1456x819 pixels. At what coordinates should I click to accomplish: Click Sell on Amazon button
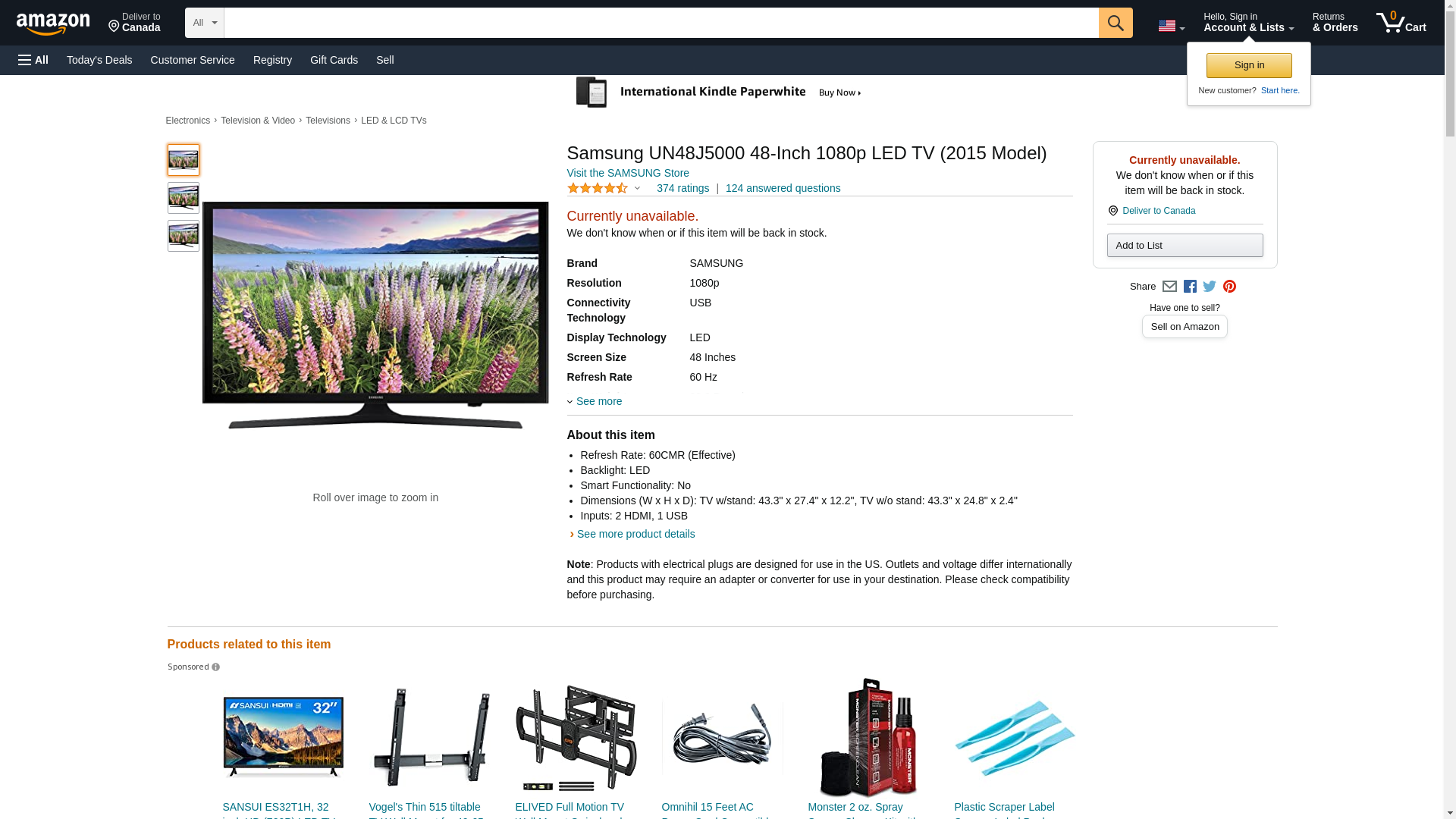[x=1185, y=326]
